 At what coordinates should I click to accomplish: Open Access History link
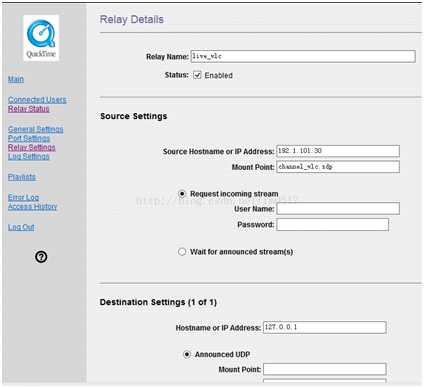pyautogui.click(x=32, y=206)
